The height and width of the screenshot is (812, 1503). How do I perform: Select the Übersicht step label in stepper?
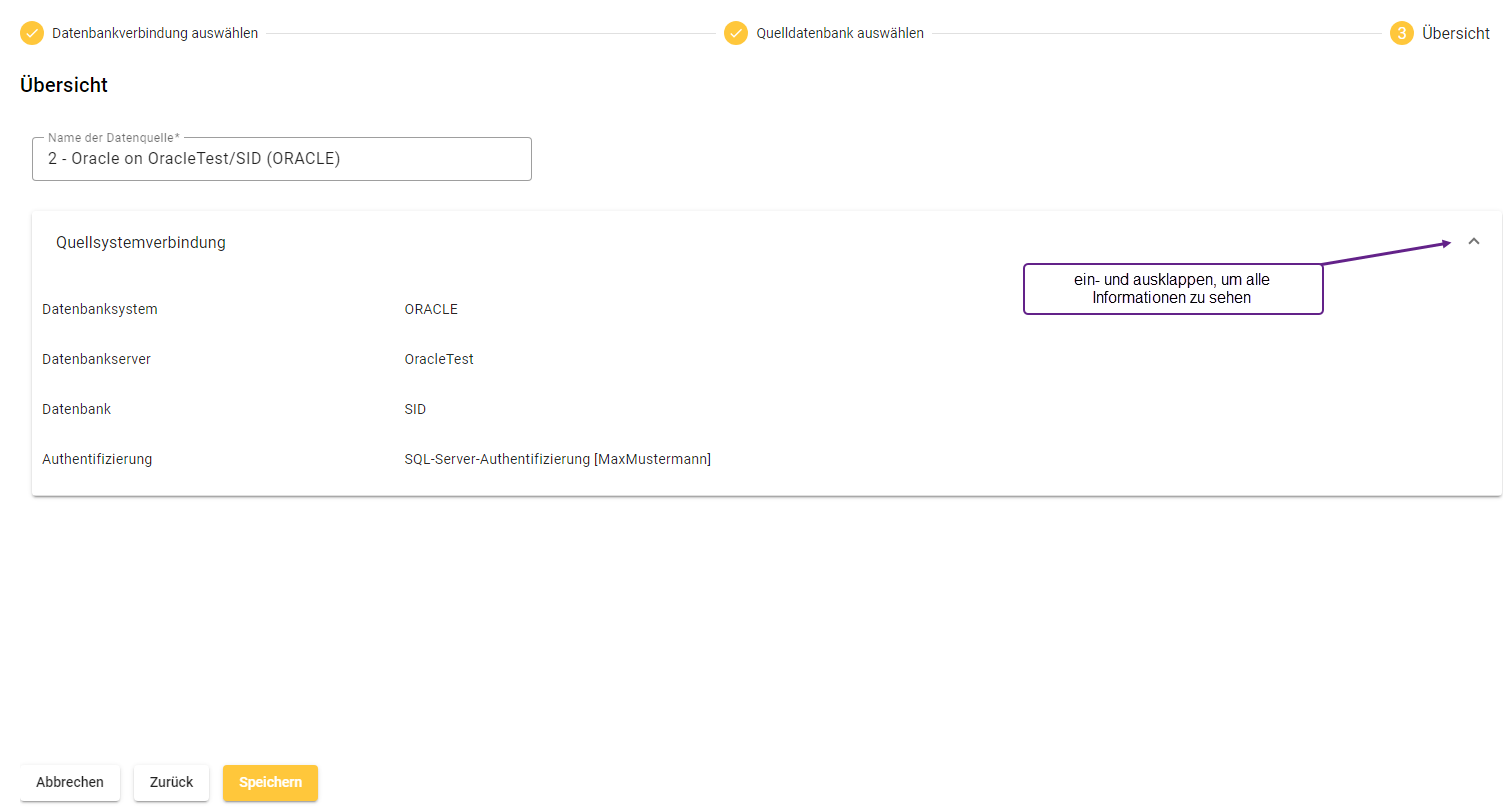[1456, 33]
